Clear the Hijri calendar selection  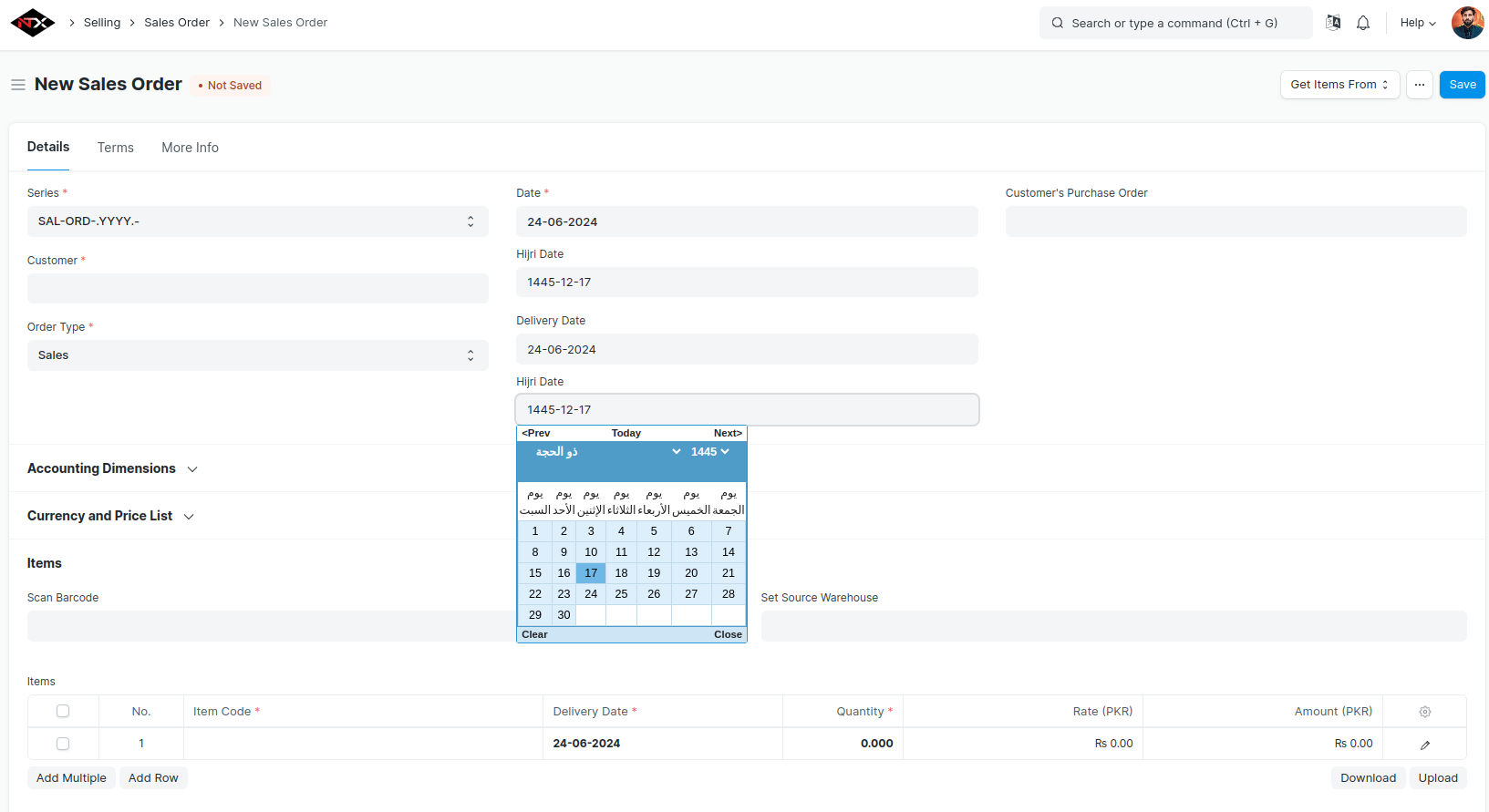pos(534,634)
